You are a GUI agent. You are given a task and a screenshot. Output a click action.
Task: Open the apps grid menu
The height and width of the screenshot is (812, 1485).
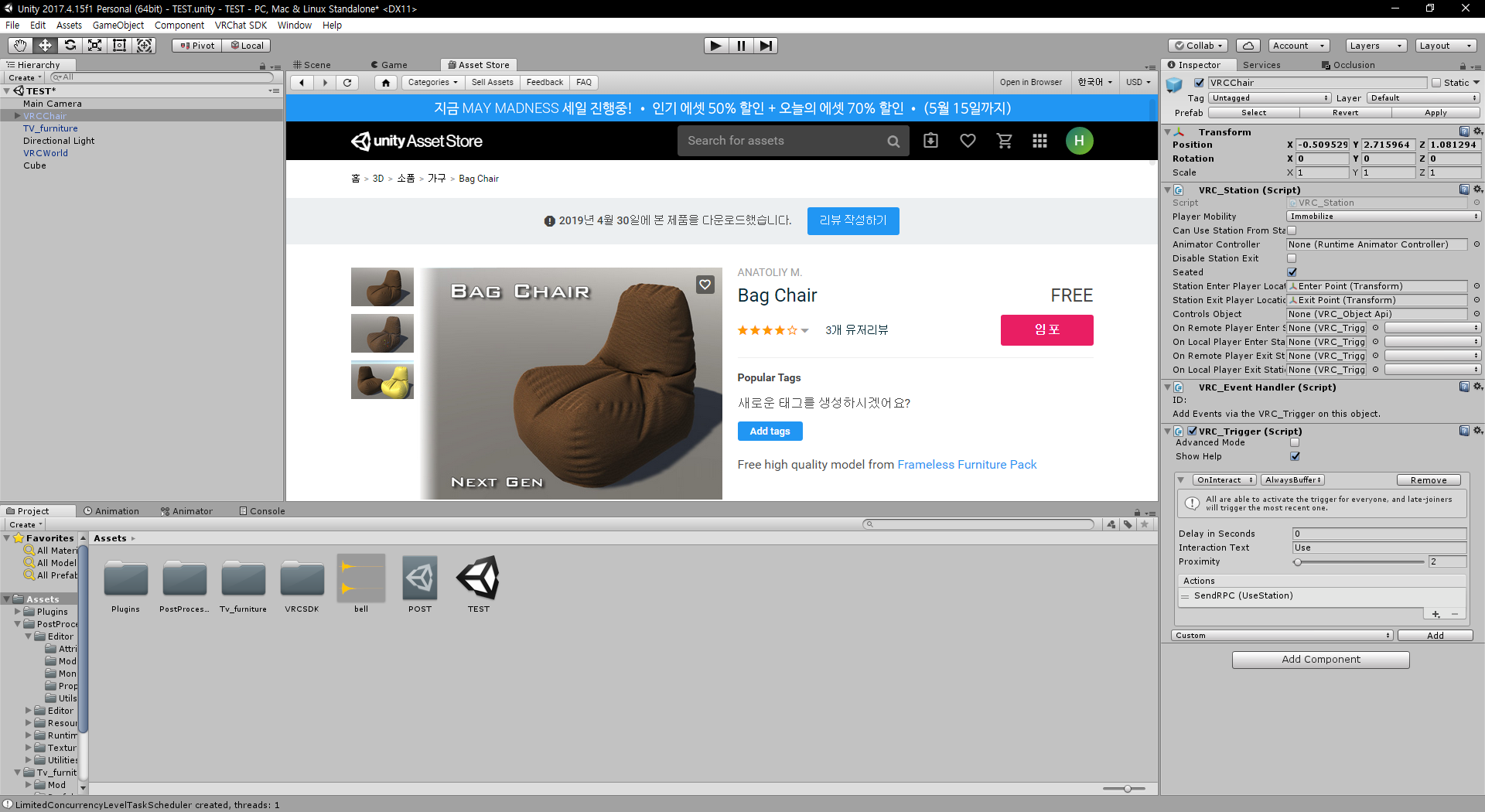[1039, 141]
